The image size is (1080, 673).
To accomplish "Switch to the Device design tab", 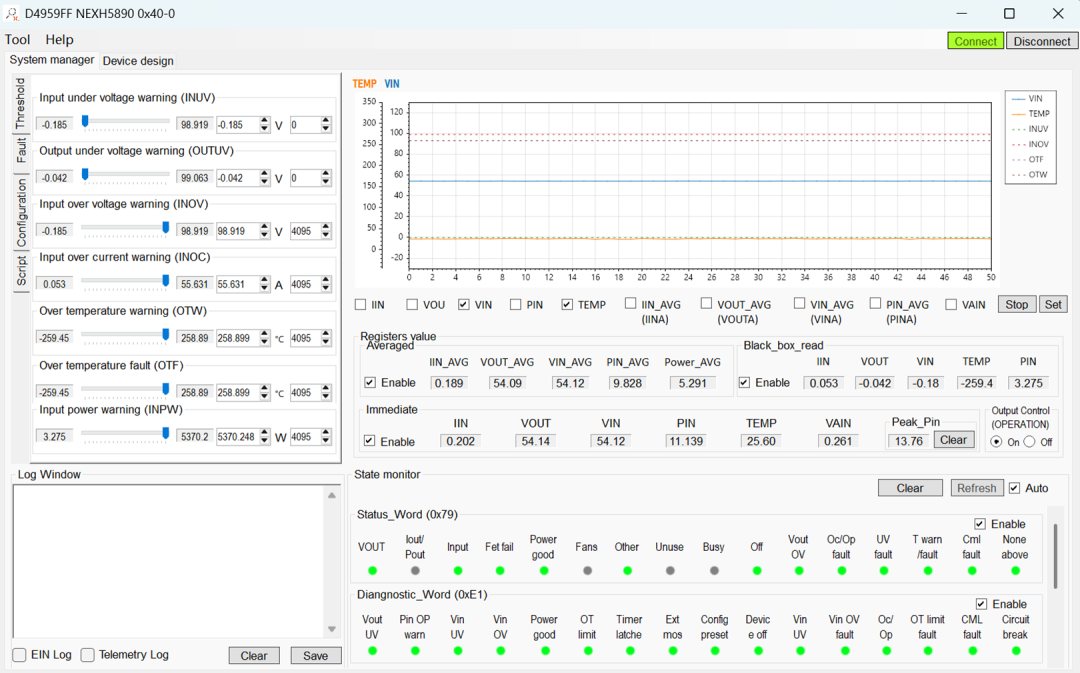I will 138,61.
